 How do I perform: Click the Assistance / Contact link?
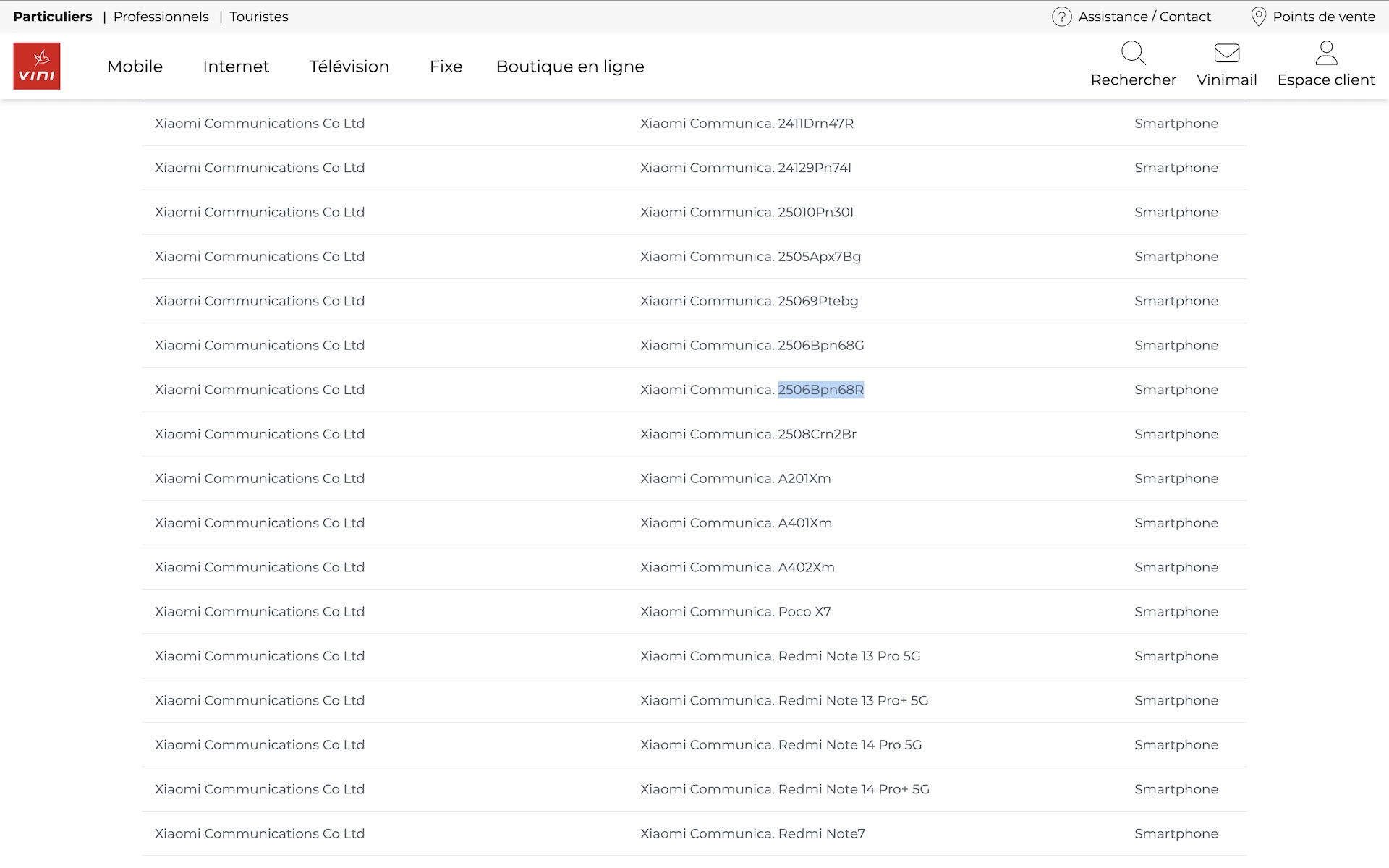click(x=1144, y=17)
